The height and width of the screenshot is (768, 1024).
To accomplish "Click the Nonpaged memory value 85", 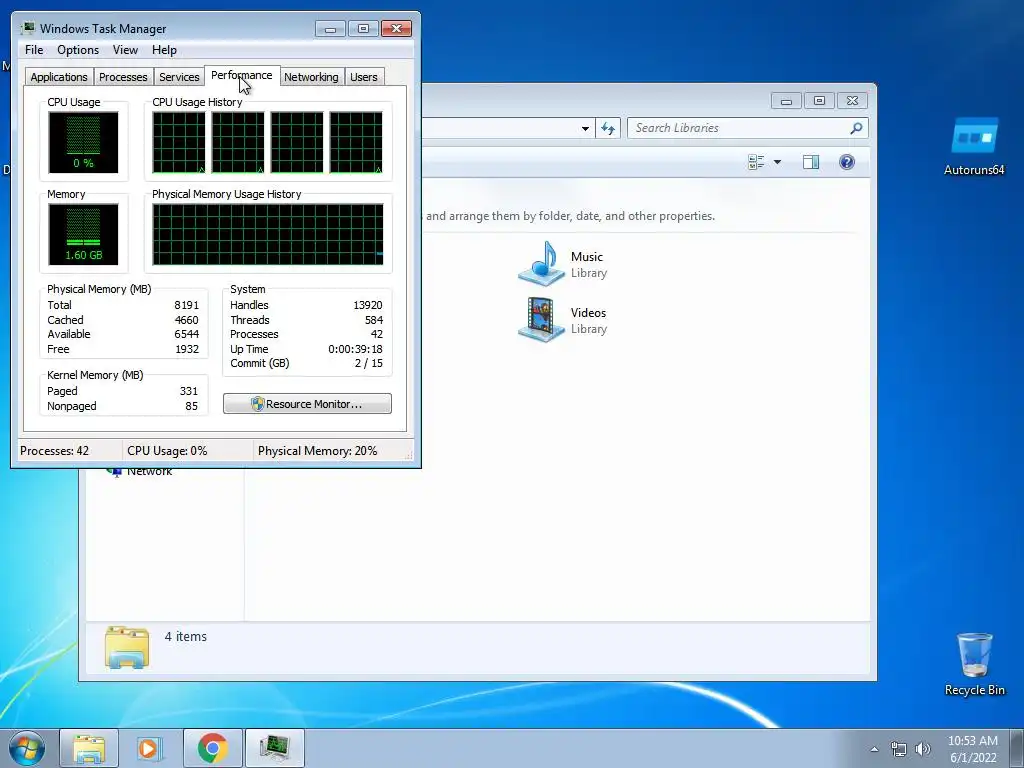I will click(x=191, y=406).
